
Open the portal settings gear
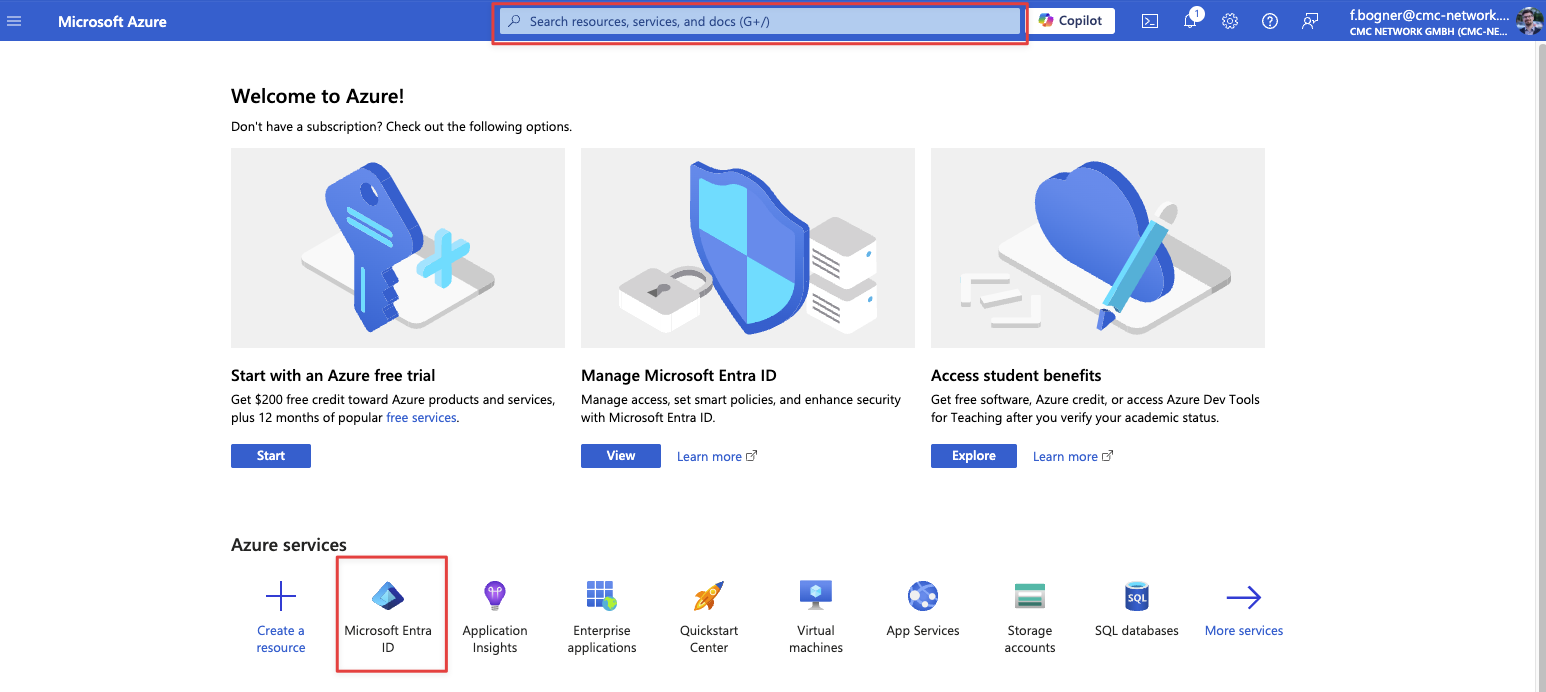[1230, 21]
